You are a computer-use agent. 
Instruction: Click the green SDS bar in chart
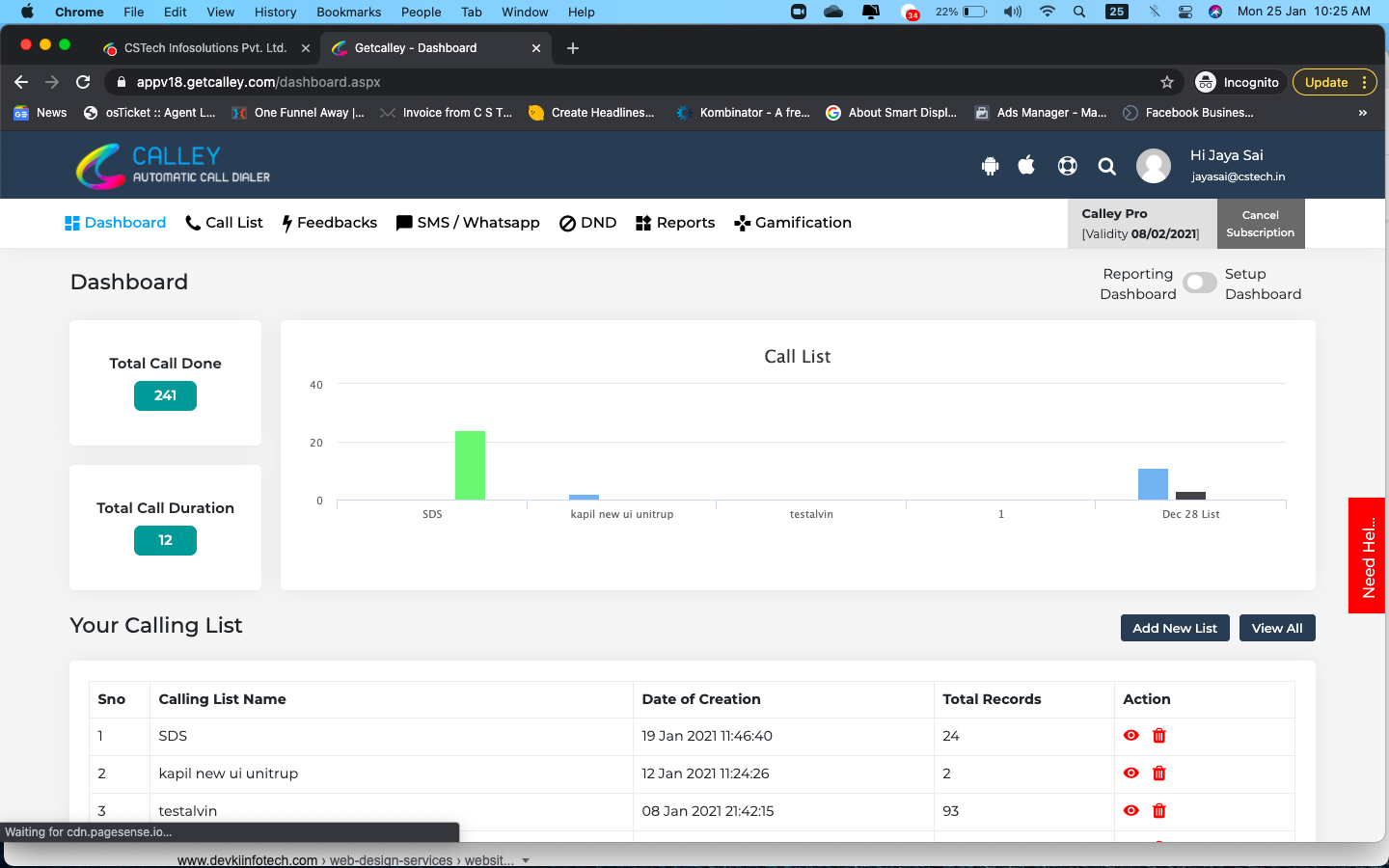(x=470, y=465)
